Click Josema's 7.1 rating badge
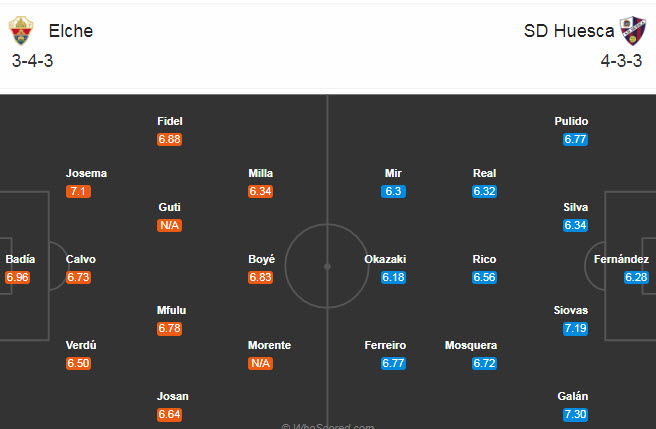This screenshot has width=656, height=429. pos(79,191)
